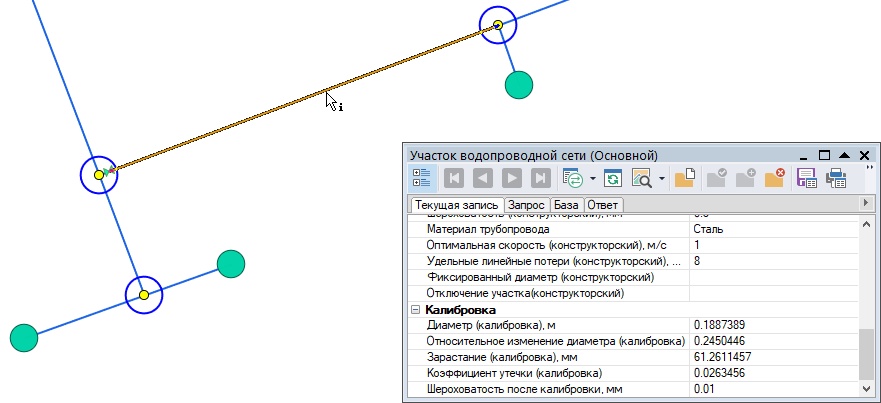
Task: Click the scroll down arrow of property list
Action: coord(866,387)
